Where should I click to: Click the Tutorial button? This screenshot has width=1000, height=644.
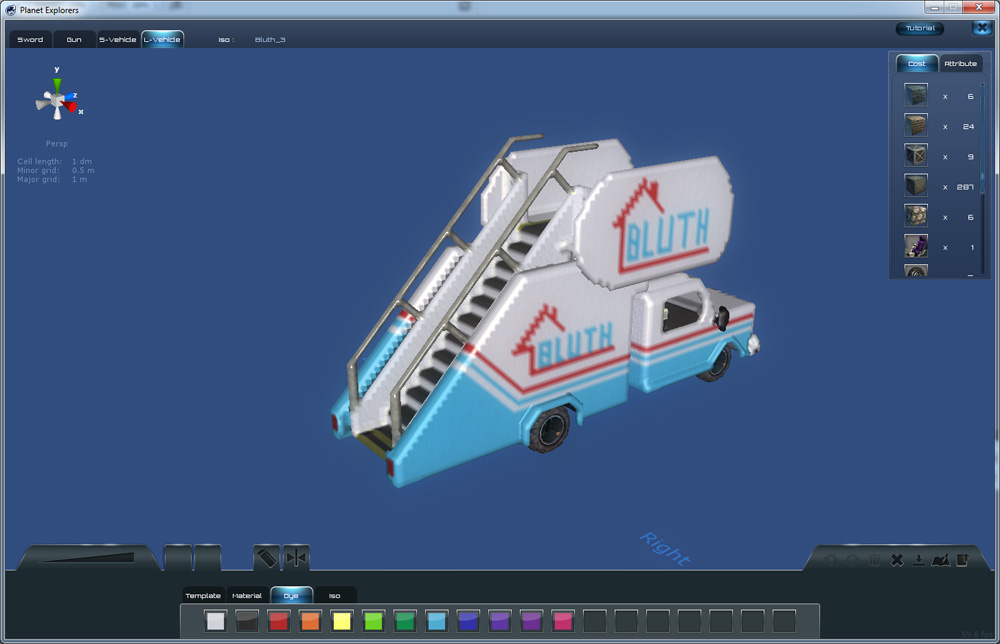(x=919, y=29)
